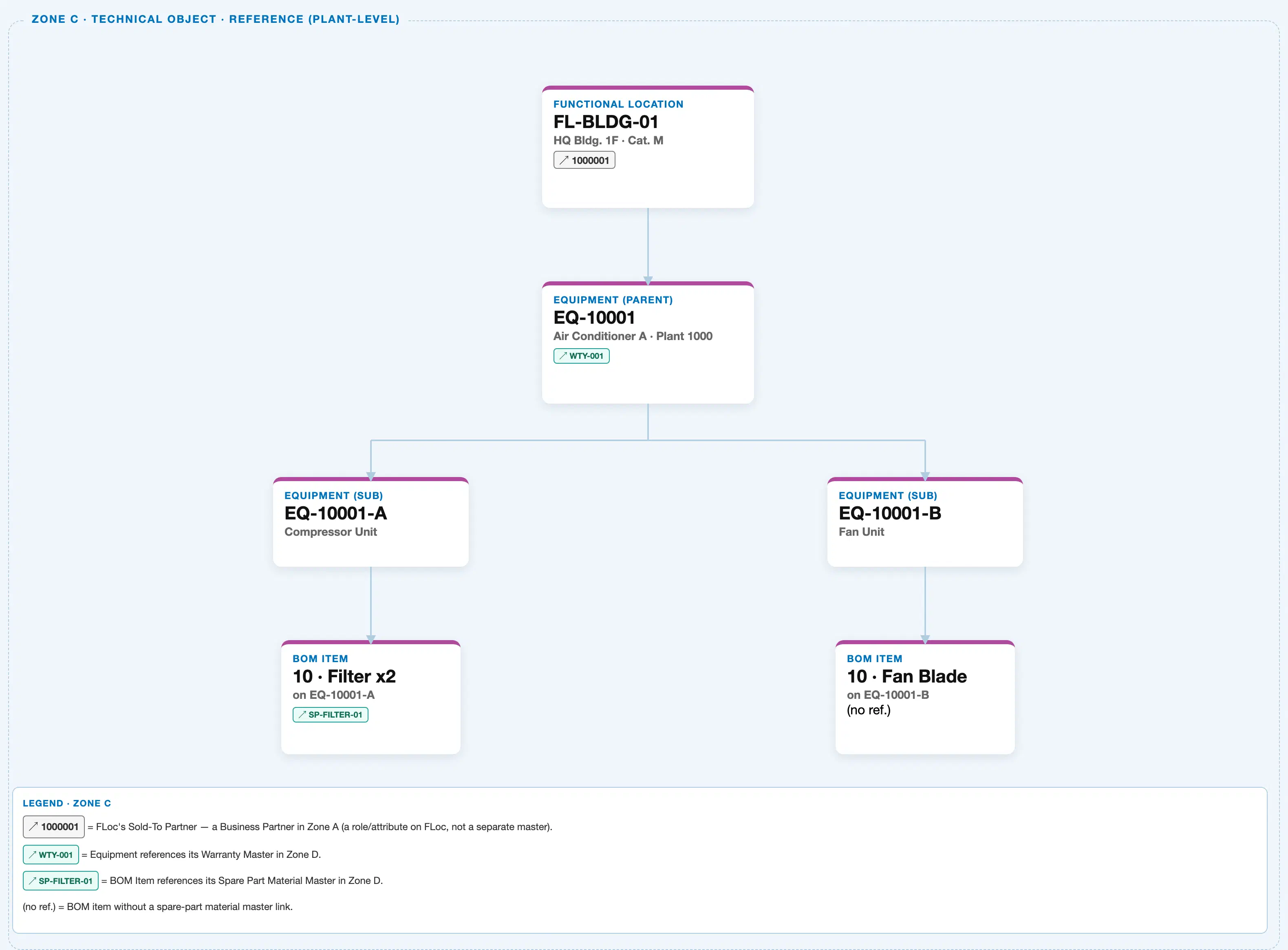This screenshot has width=1288, height=950.
Task: Click 'Fan Unit' description text
Action: point(861,532)
